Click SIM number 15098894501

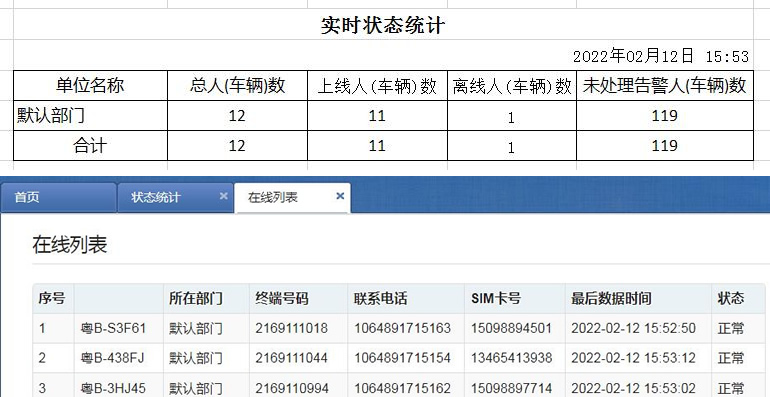pyautogui.click(x=511, y=328)
